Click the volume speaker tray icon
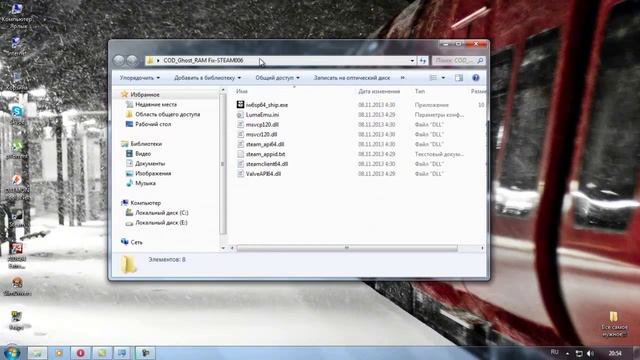Viewport: 640px width, 360px height. 590,353
